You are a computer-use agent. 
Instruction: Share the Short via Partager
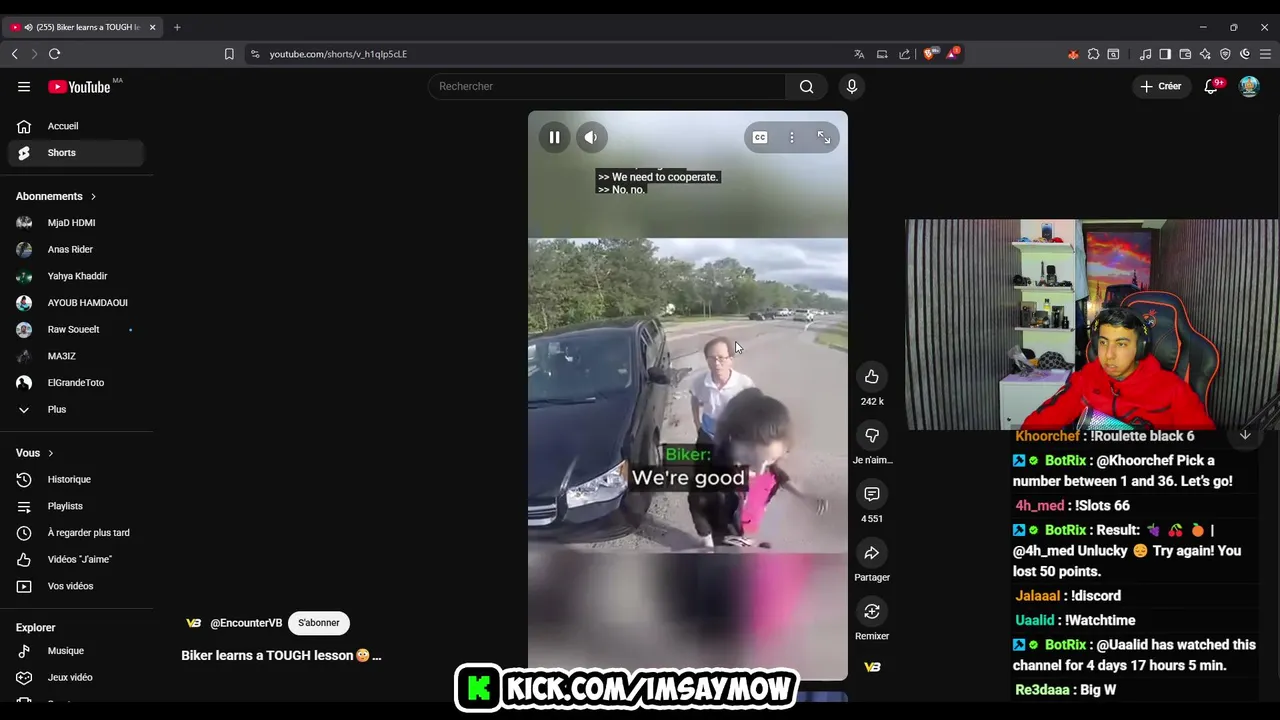pyautogui.click(x=872, y=553)
